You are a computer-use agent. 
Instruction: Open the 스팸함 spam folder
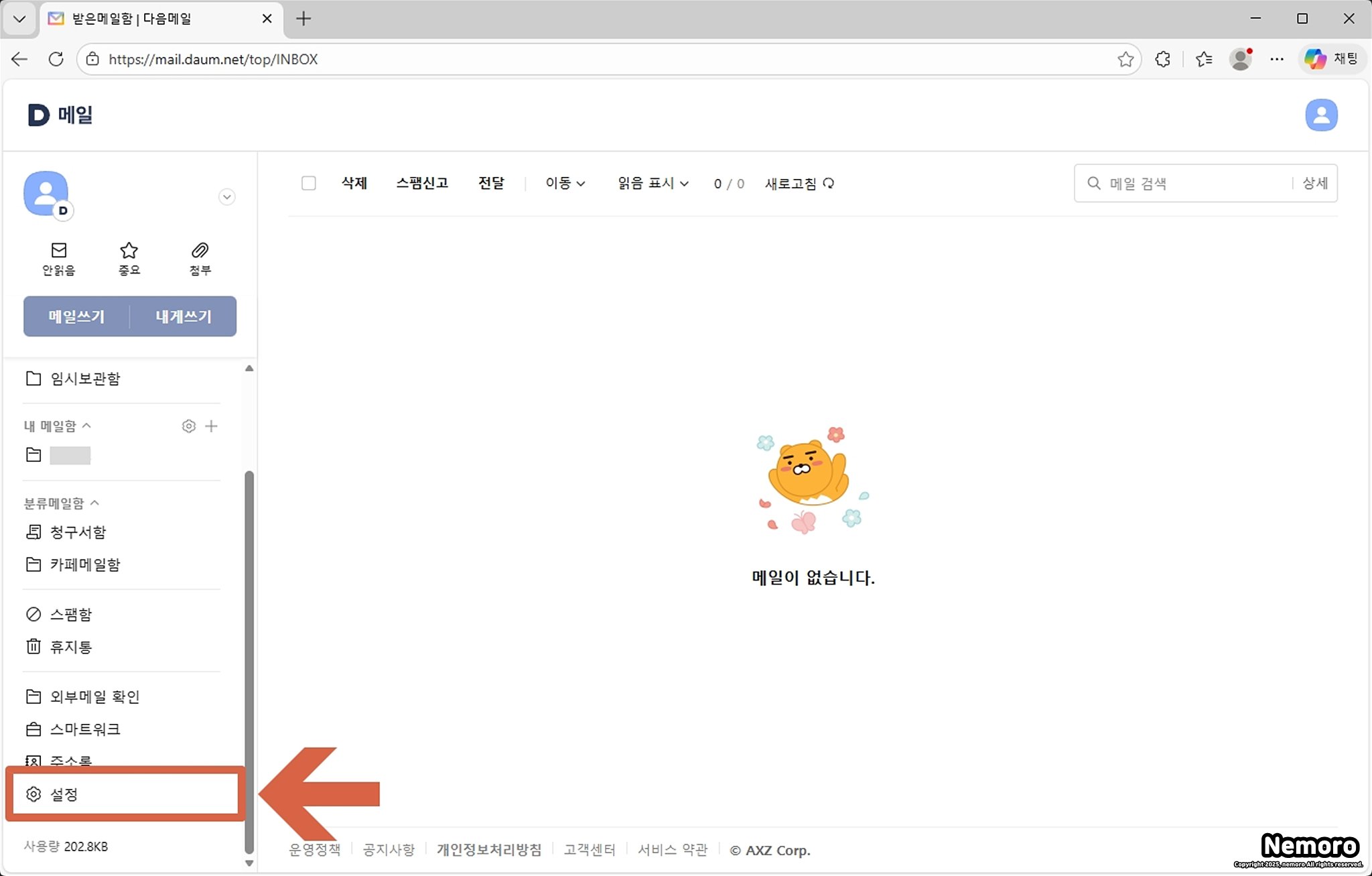70,614
